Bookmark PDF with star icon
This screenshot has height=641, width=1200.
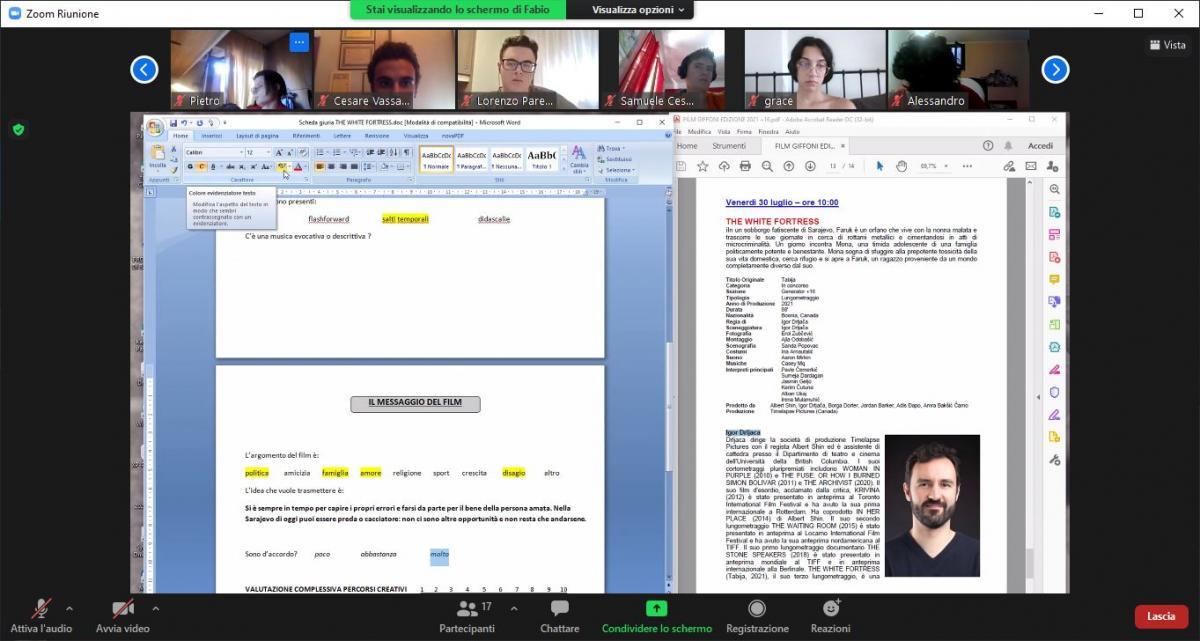coord(702,166)
